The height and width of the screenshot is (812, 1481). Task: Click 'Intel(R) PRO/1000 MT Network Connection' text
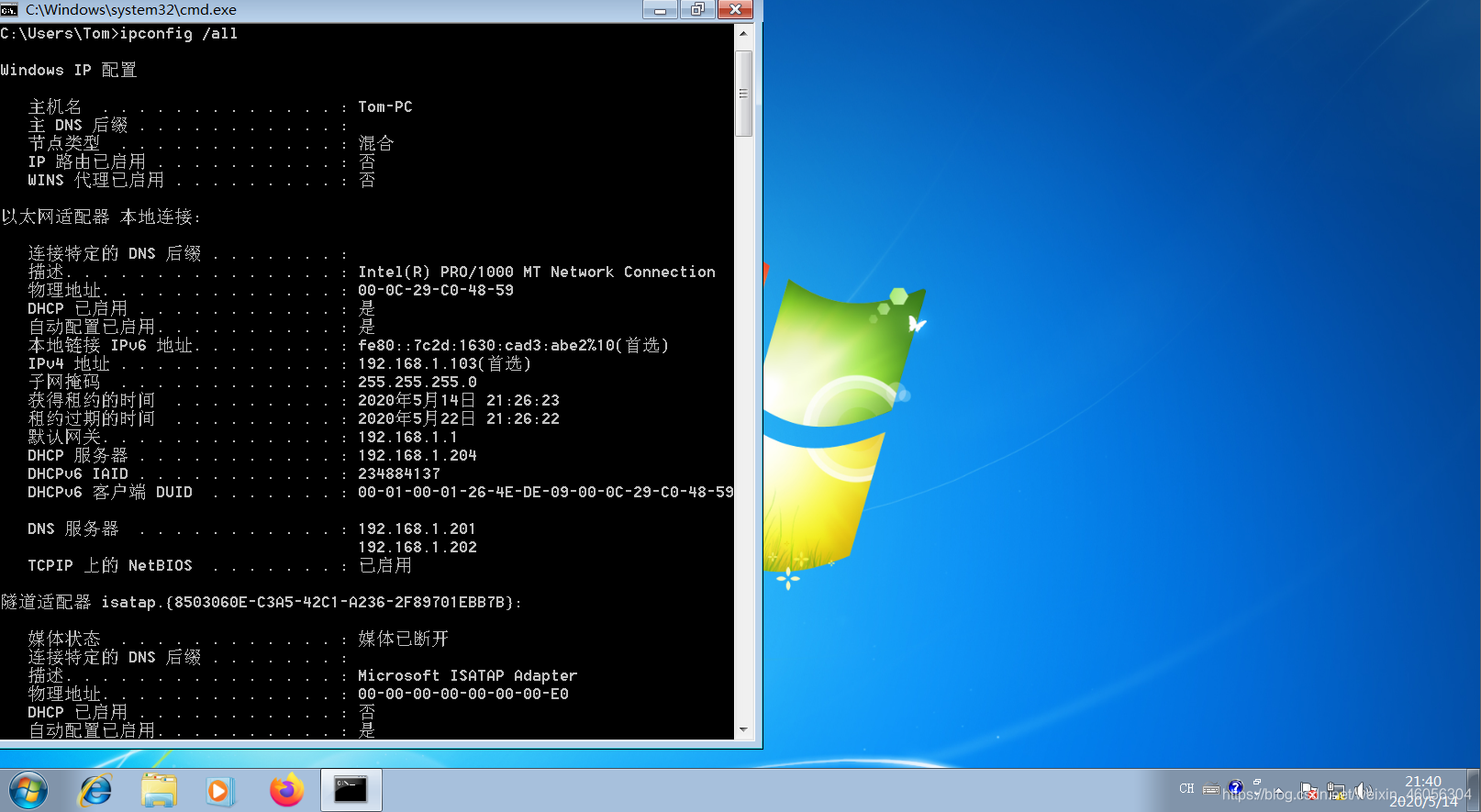(x=537, y=273)
